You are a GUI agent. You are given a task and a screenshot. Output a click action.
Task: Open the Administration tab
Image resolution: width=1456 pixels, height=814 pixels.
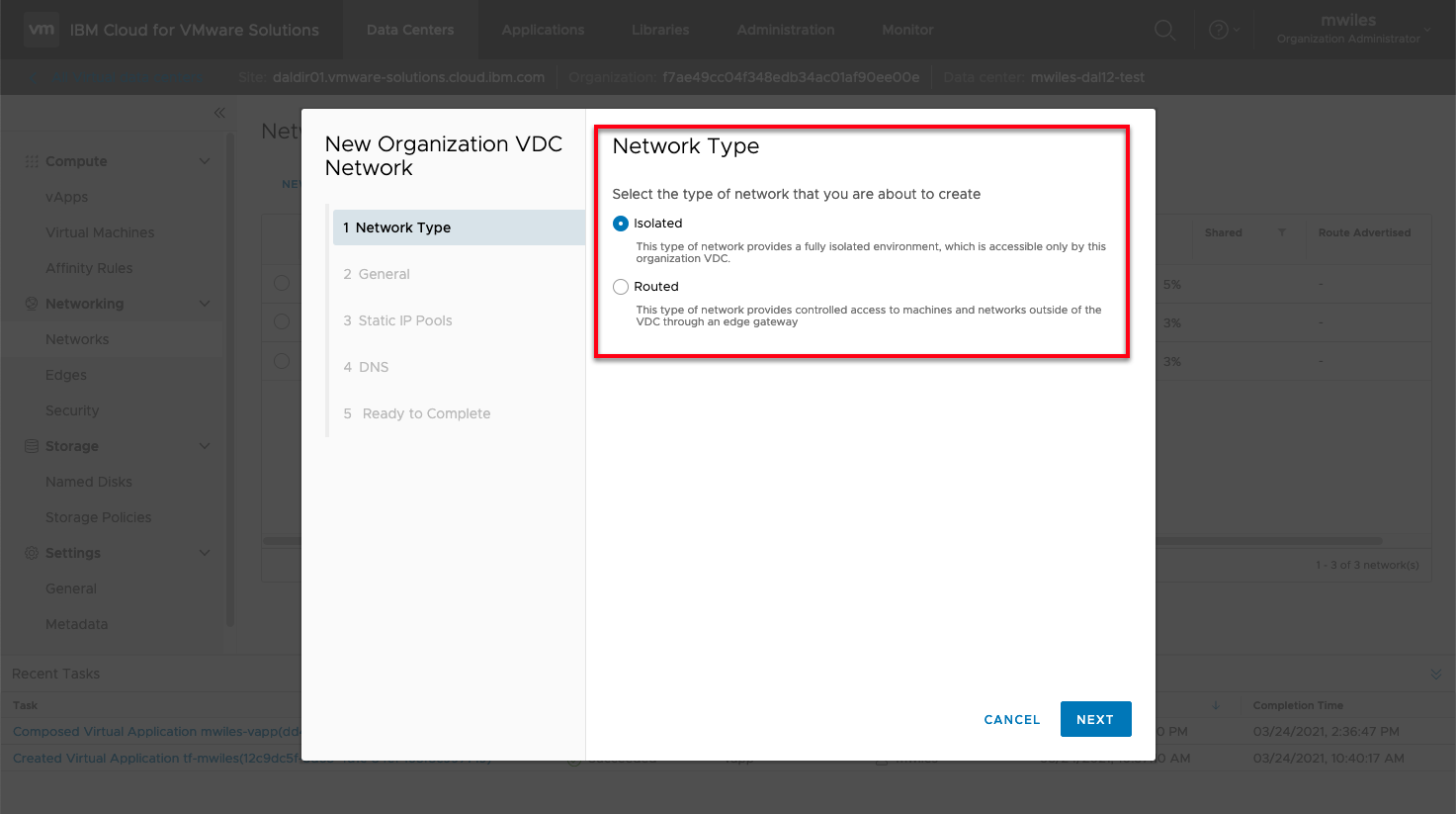[x=785, y=30]
